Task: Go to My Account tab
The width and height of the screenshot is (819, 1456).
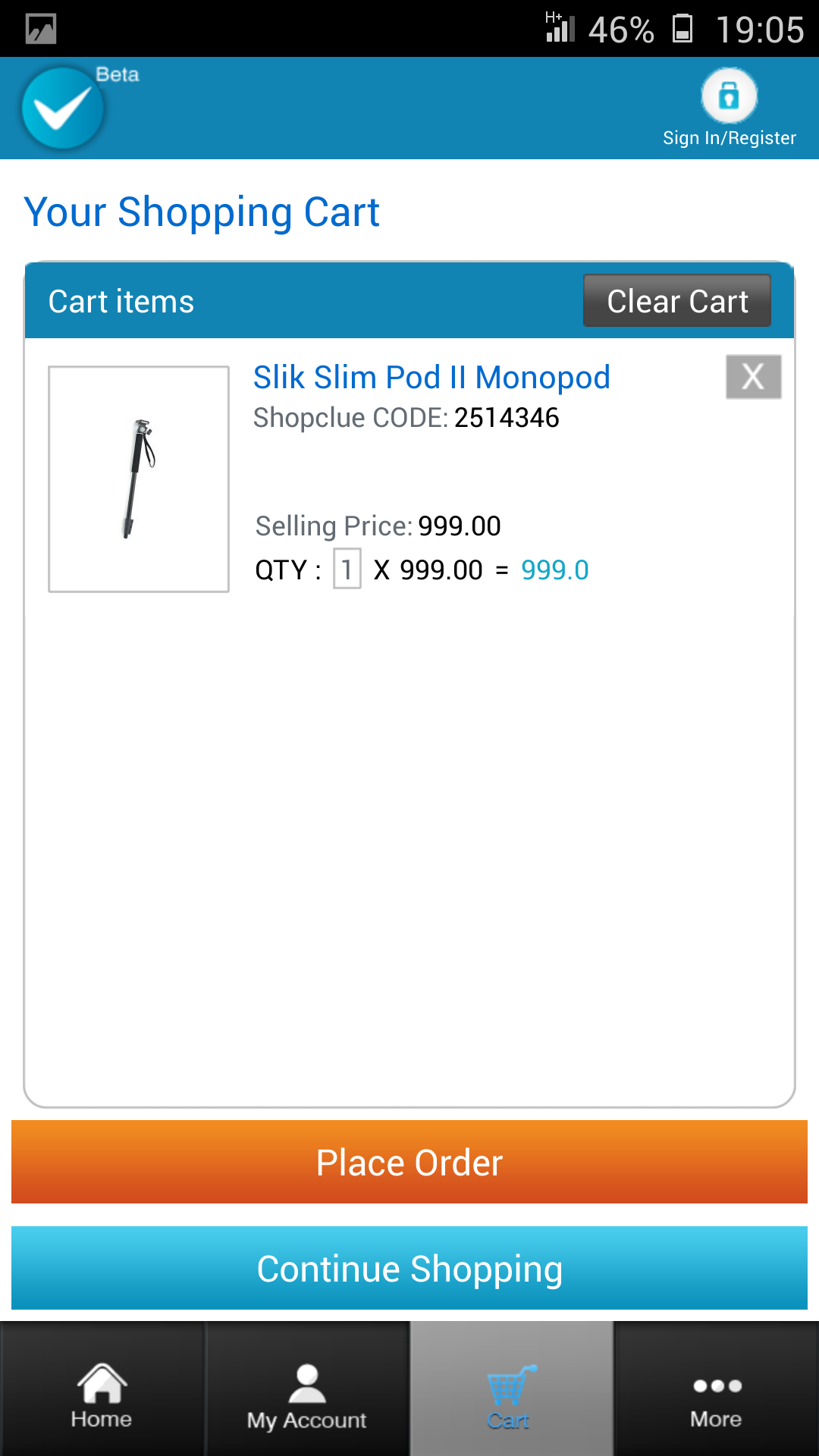Action: tap(306, 1395)
